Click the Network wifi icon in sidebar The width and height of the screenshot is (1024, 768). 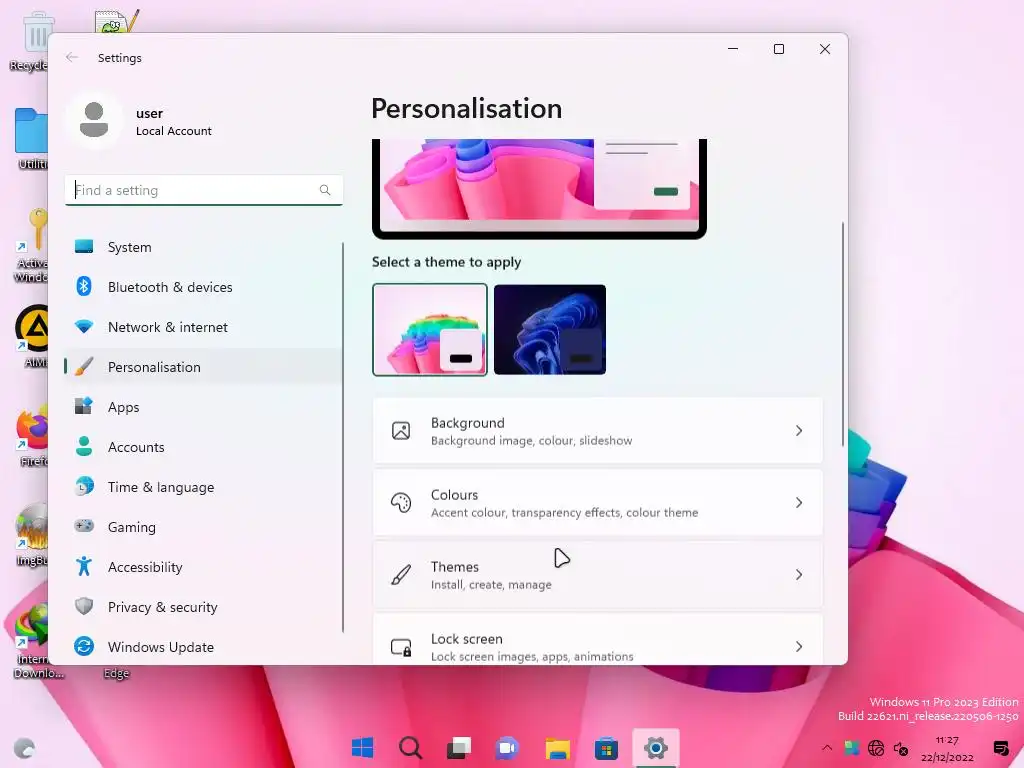[x=84, y=327]
